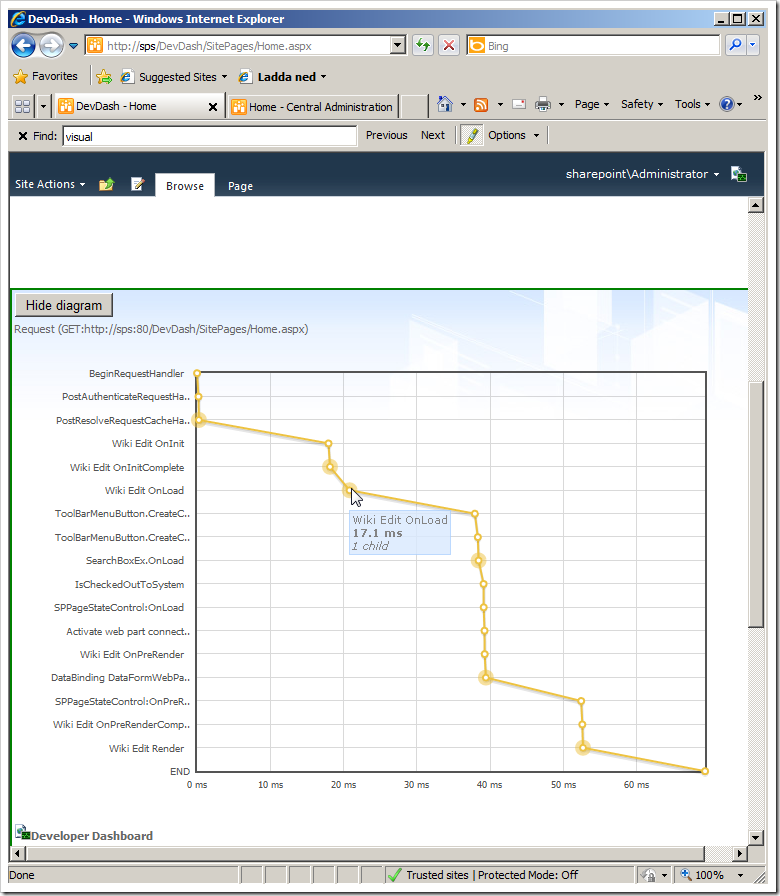Select the Page ribbon tab
The height and width of the screenshot is (896, 780).
pyautogui.click(x=240, y=186)
